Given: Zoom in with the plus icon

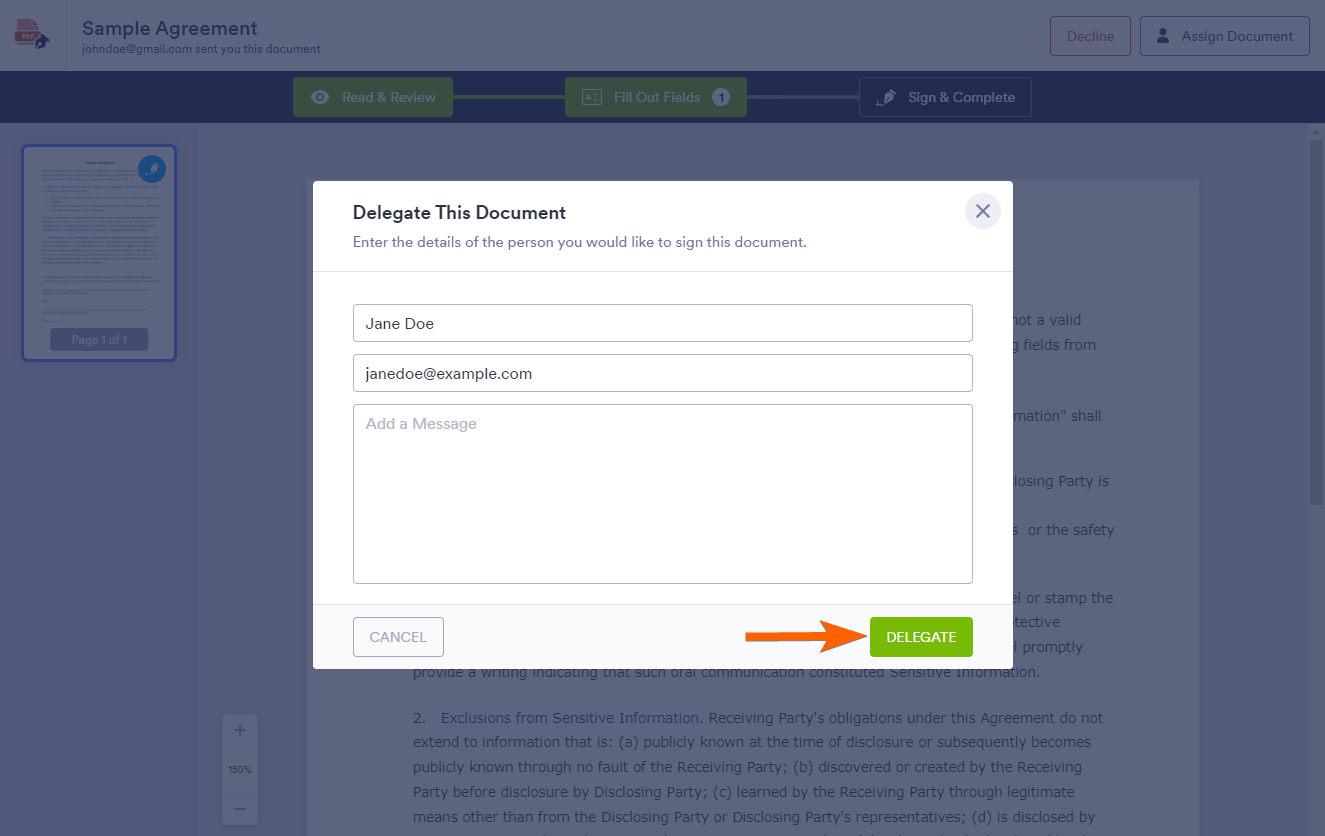Looking at the screenshot, I should [240, 730].
